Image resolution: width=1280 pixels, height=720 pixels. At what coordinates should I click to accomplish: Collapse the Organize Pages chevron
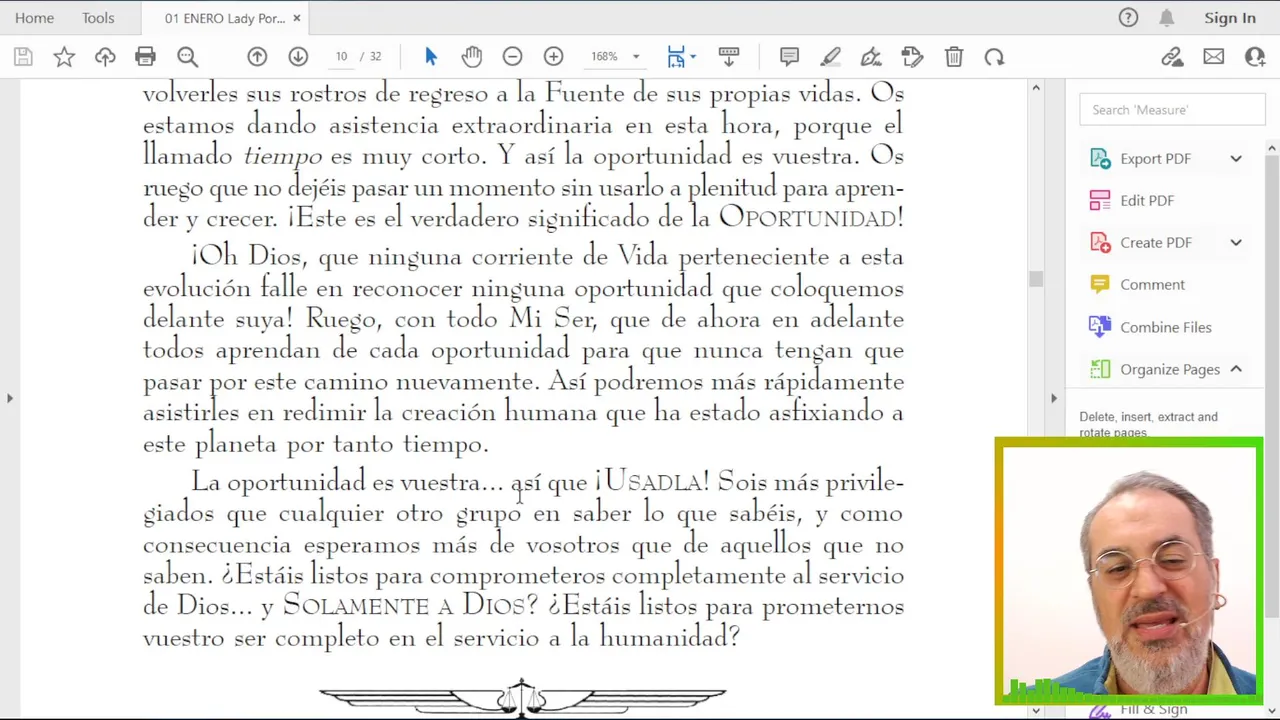1236,370
